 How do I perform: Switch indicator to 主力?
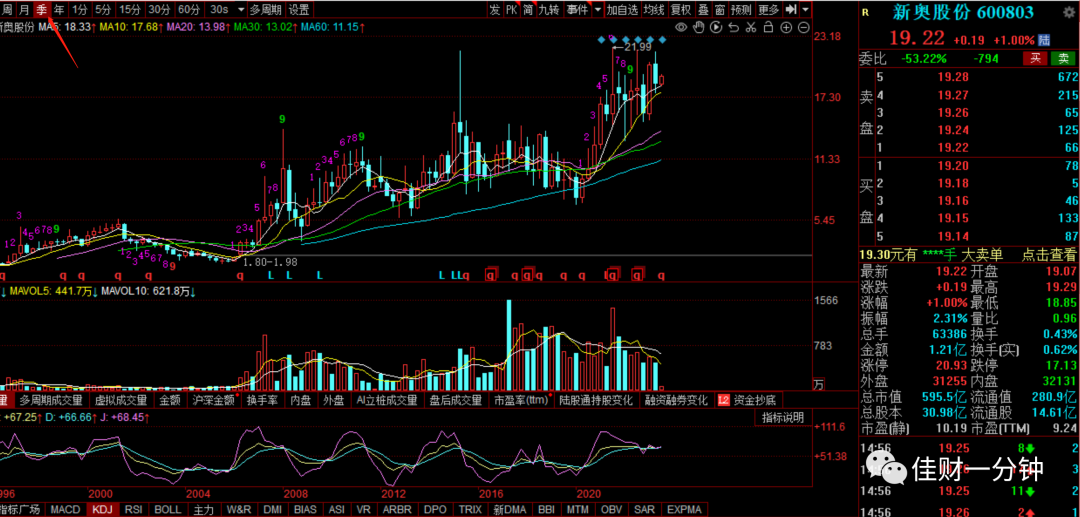click(203, 509)
